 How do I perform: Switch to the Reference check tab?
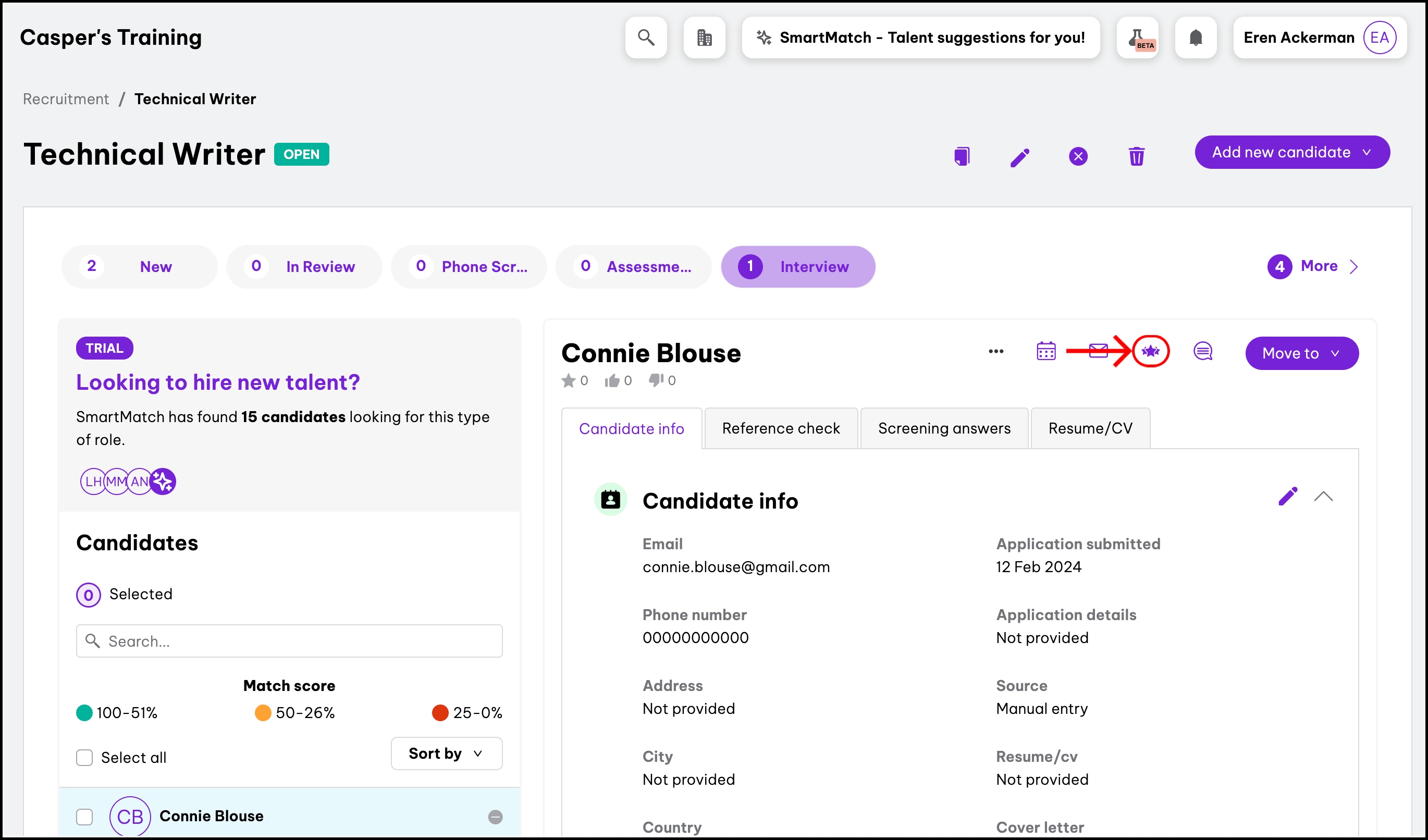tap(780, 428)
